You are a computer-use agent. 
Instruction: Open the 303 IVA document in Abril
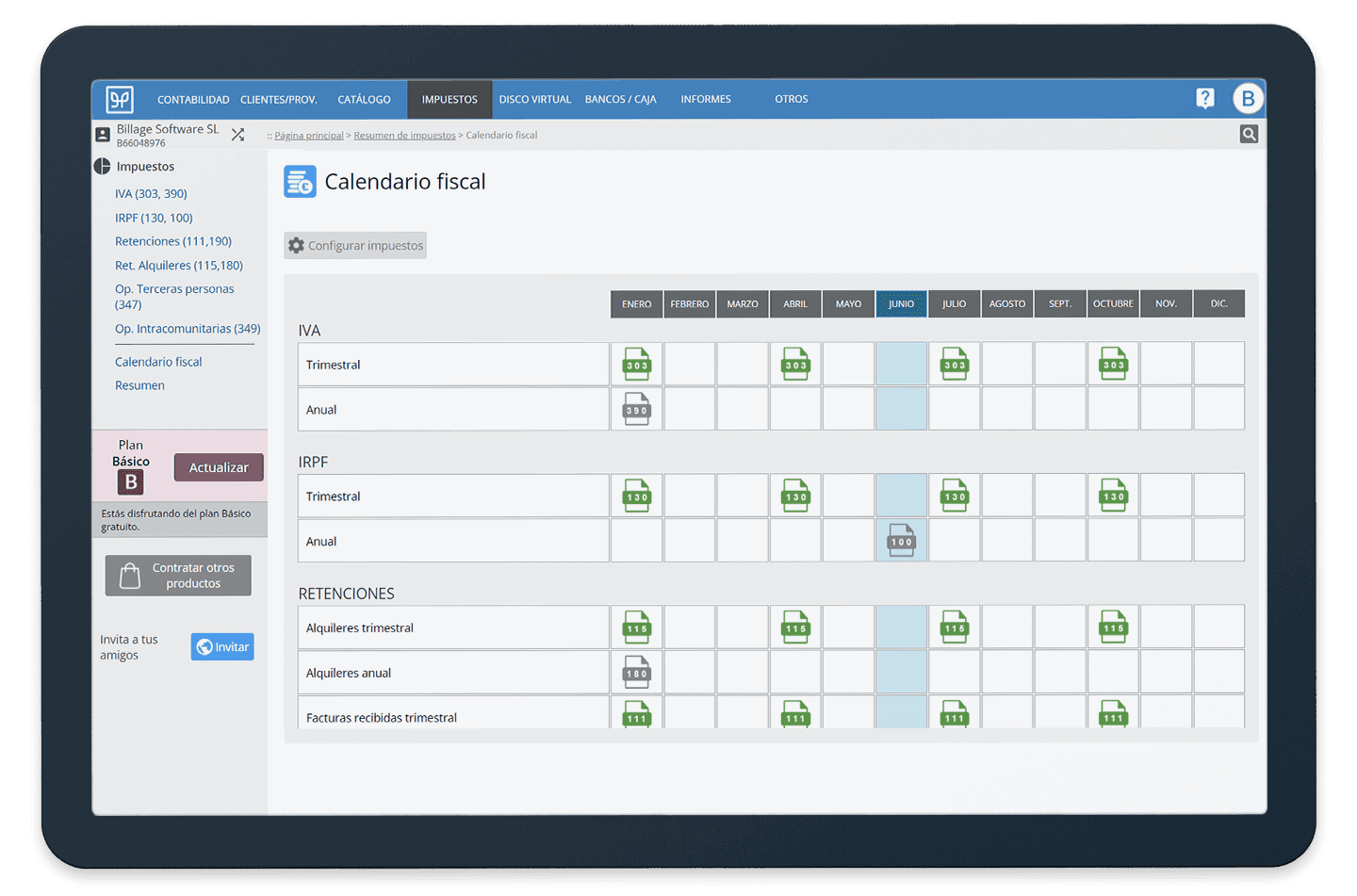[795, 365]
